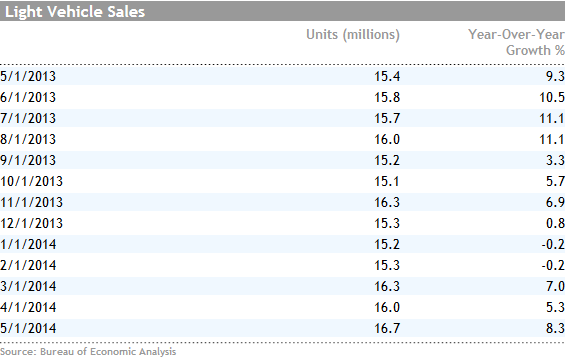Click the 8/1/2013 date cell

(x=28, y=139)
